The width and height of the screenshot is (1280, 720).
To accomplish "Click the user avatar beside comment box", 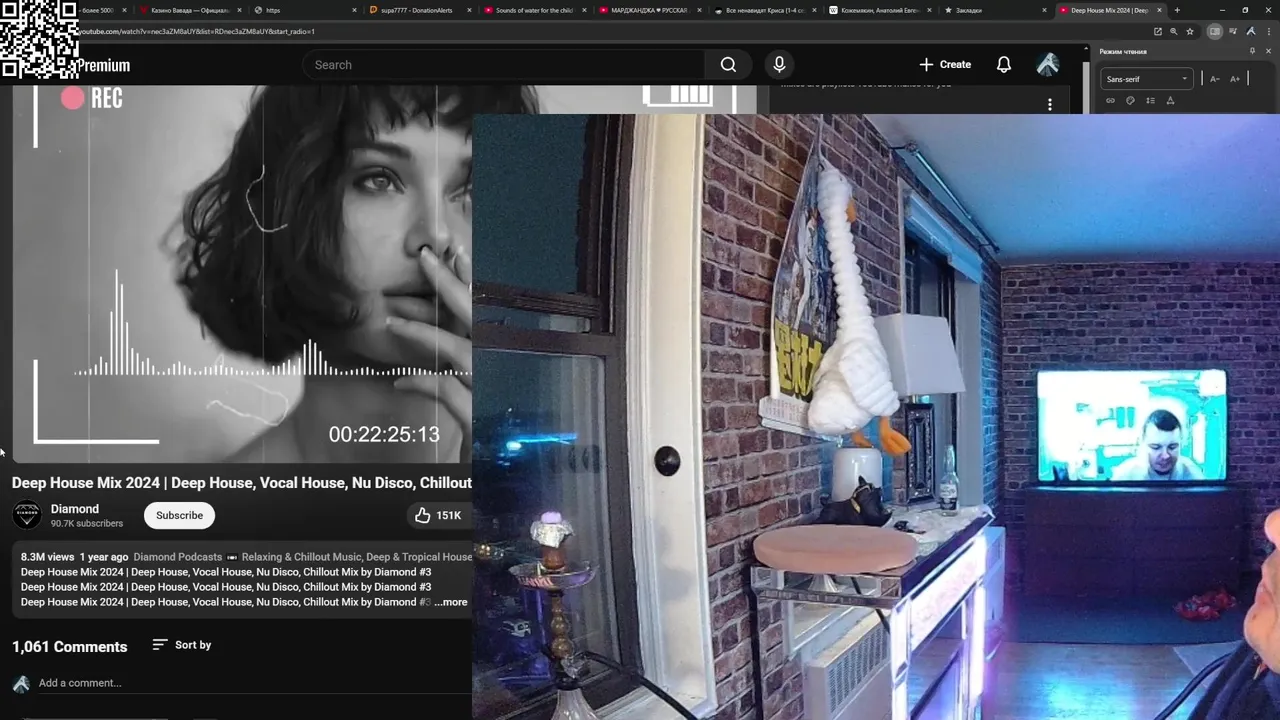I will pyautogui.click(x=21, y=684).
